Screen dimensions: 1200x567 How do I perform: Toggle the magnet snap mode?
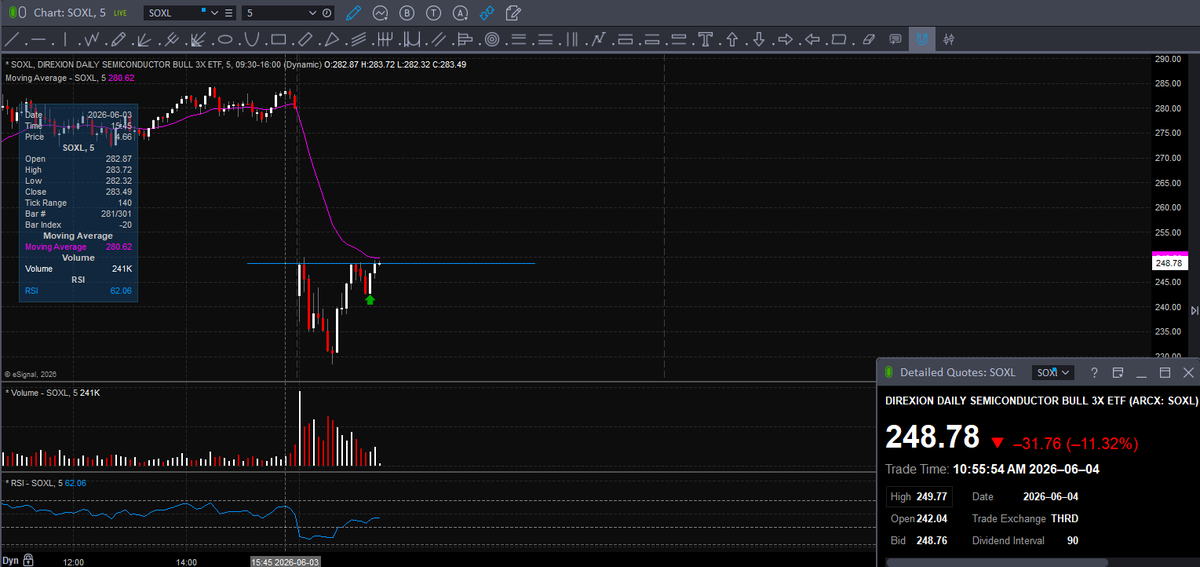(922, 39)
